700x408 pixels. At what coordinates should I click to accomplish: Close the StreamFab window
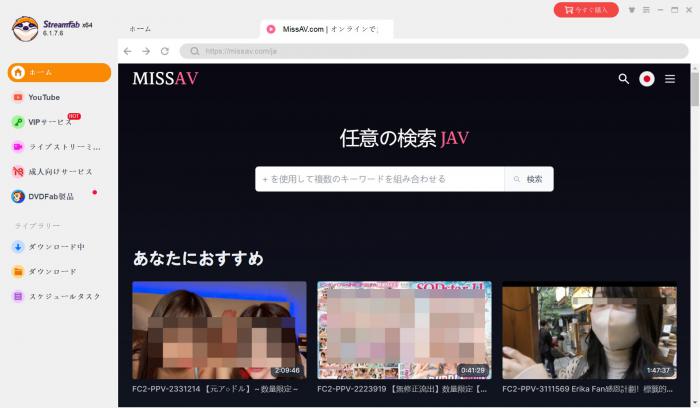click(x=689, y=10)
